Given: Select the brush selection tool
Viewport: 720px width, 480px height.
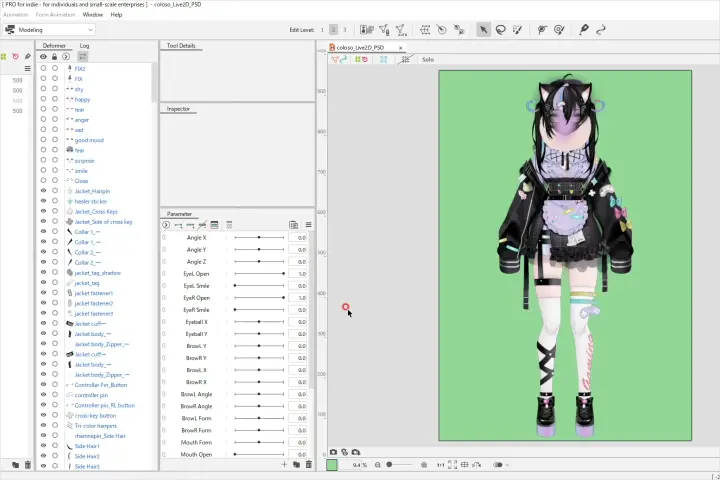Looking at the screenshot, I should point(518,30).
